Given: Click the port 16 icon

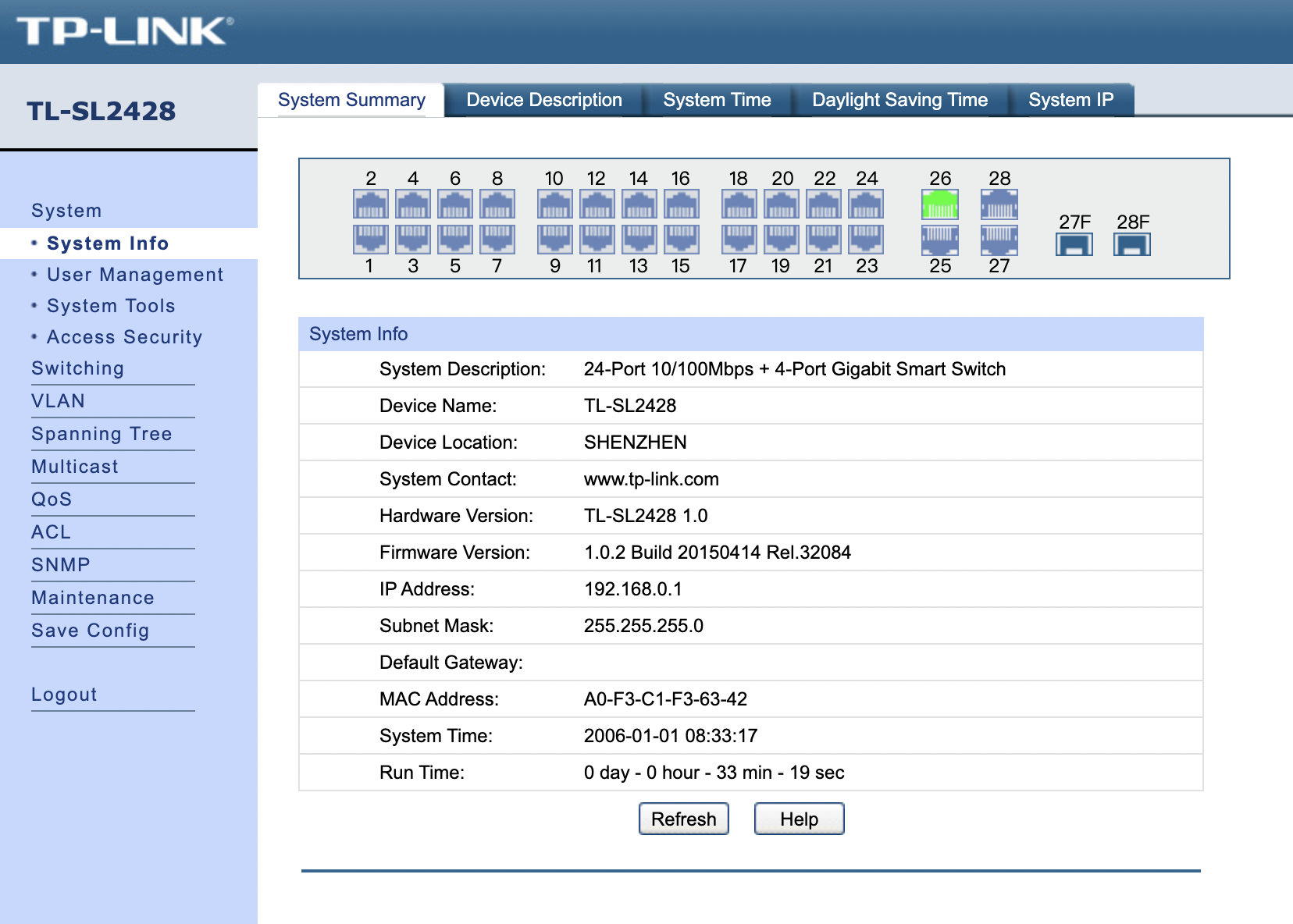Looking at the screenshot, I should (x=682, y=204).
